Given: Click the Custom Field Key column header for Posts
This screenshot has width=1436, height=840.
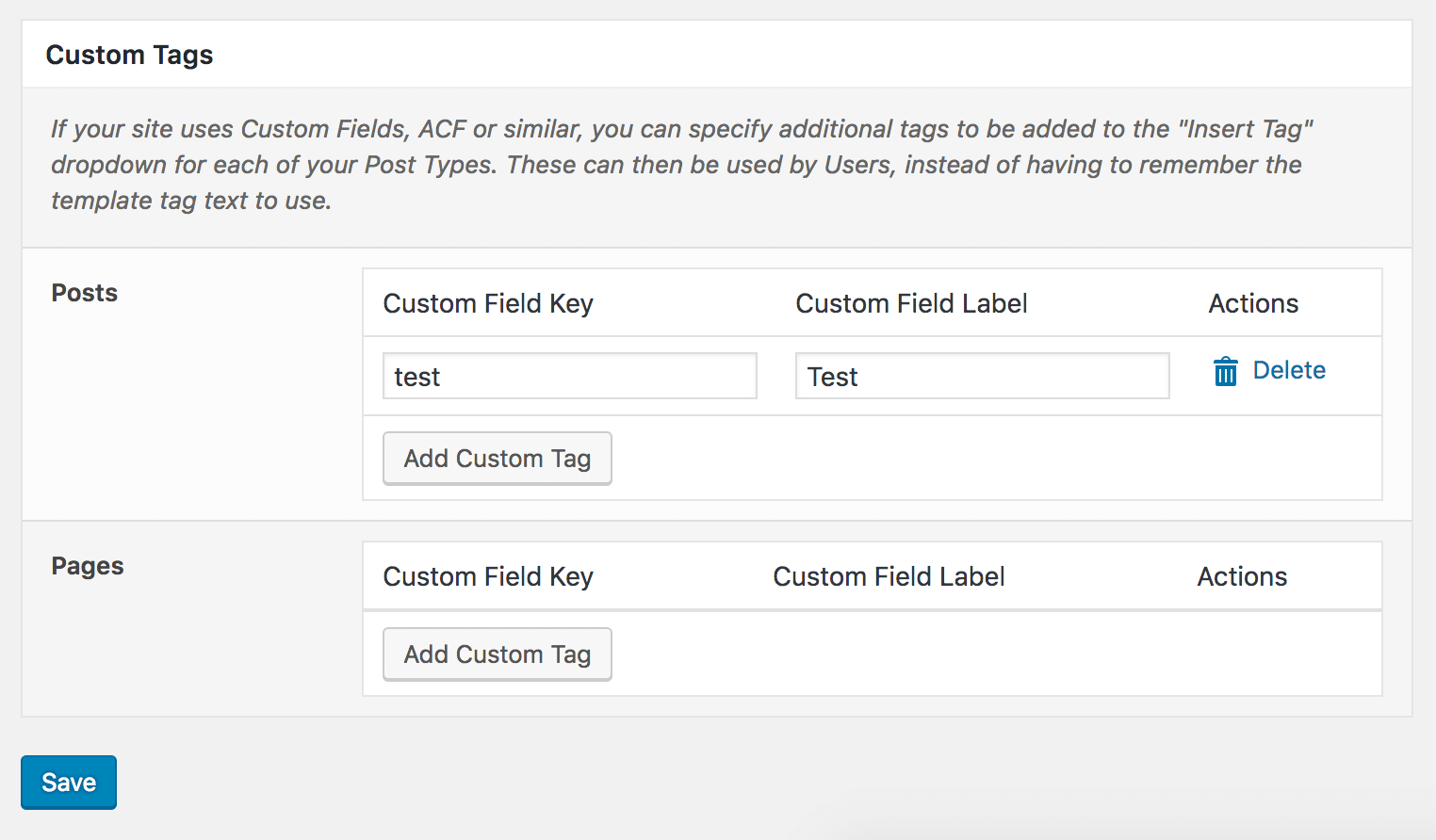Looking at the screenshot, I should (488, 303).
